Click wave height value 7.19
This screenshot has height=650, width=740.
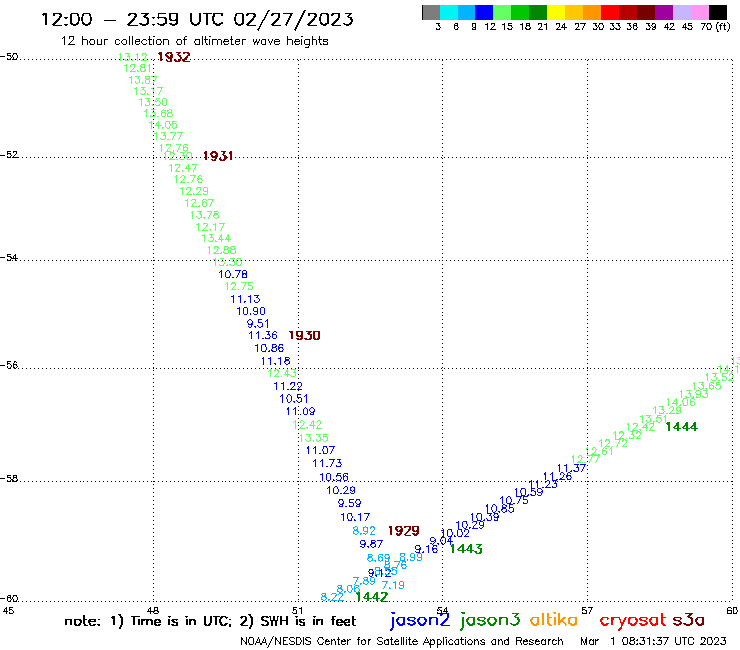[393, 585]
